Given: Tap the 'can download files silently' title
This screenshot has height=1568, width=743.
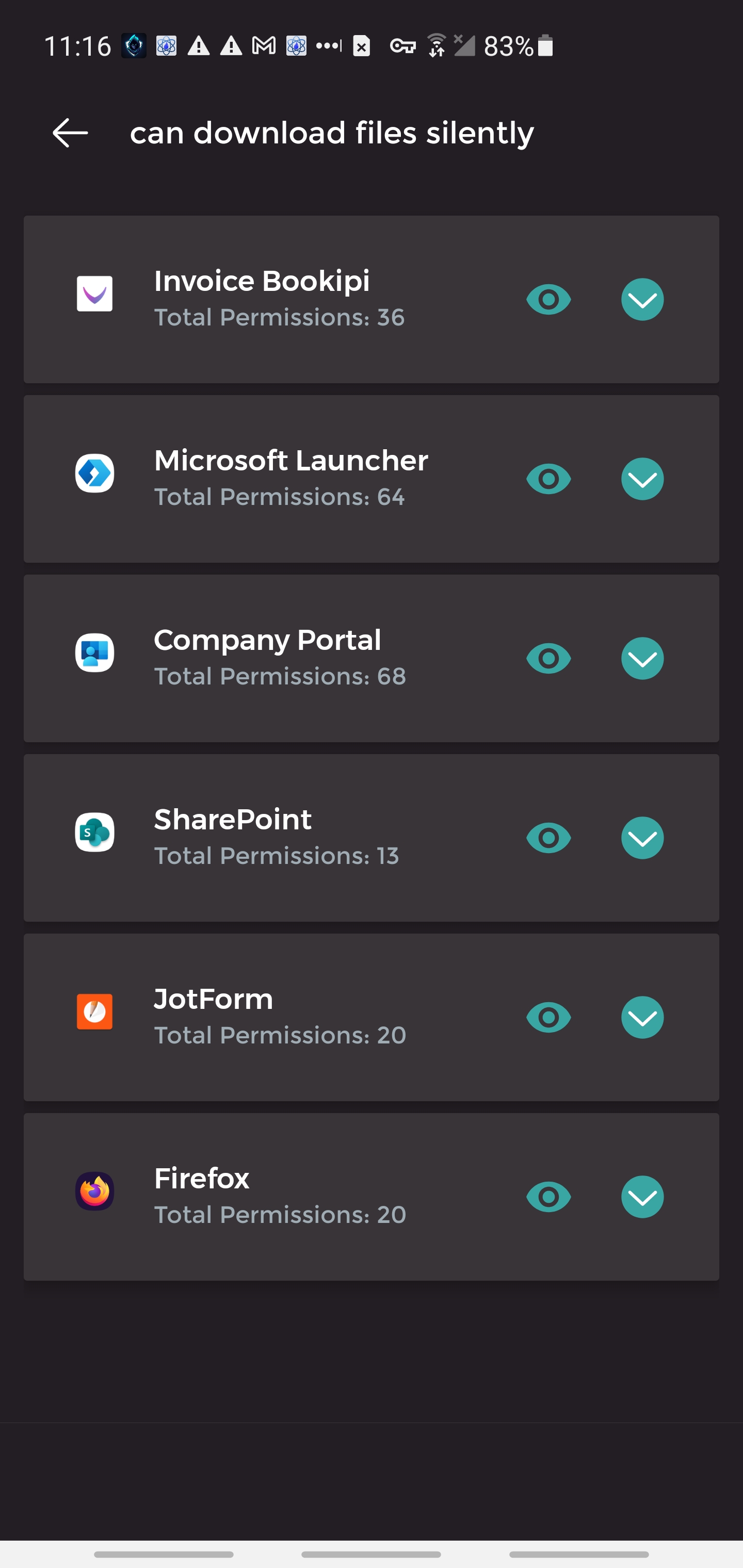Looking at the screenshot, I should pos(331,133).
